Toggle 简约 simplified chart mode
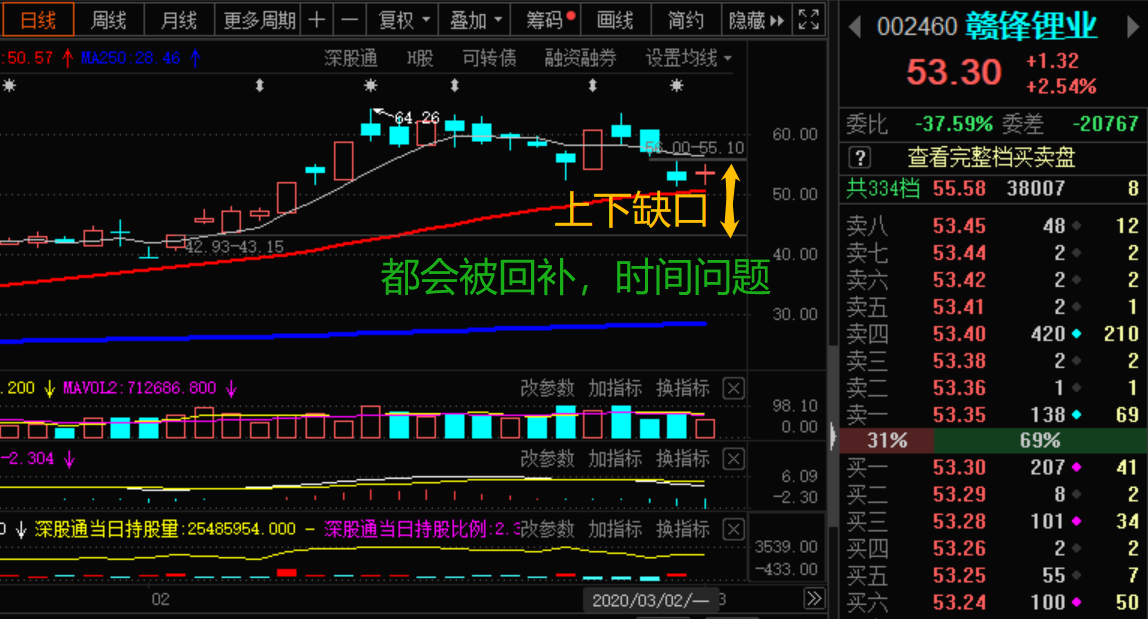Screen dimensions: 1148x619 pos(684,20)
